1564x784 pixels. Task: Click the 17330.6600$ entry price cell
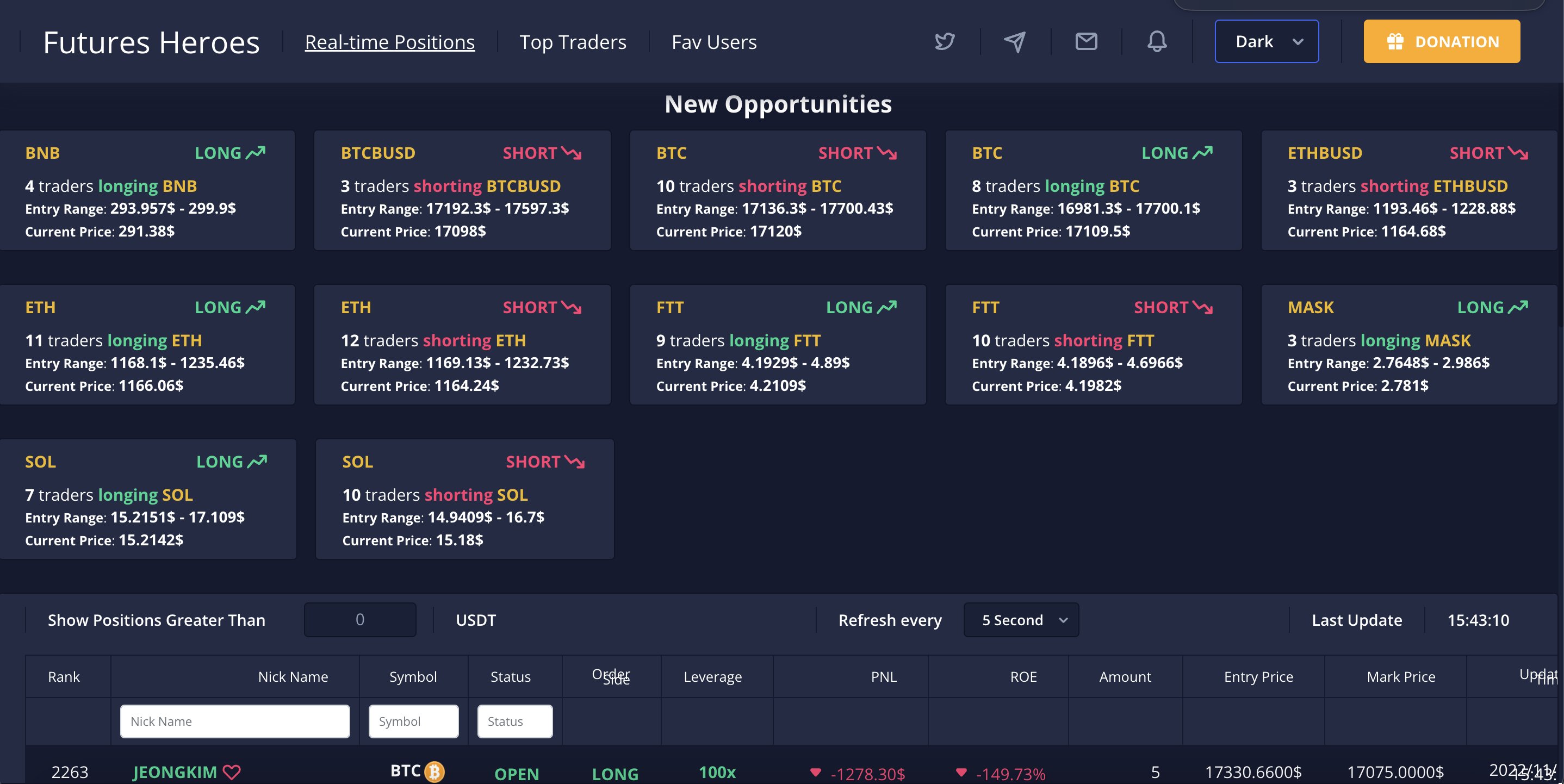[1253, 772]
